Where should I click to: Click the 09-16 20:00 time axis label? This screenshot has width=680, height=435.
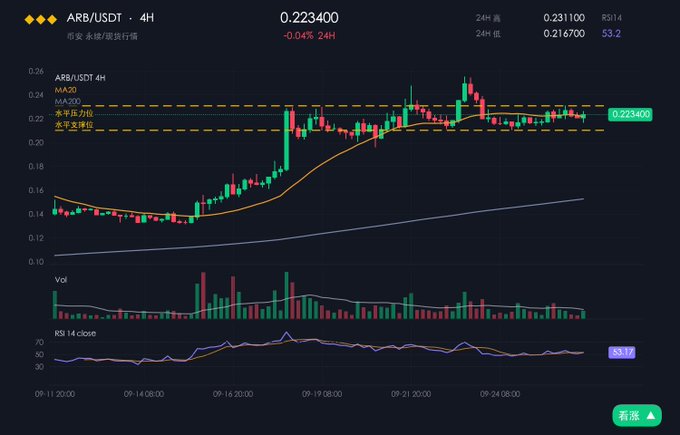(x=233, y=394)
